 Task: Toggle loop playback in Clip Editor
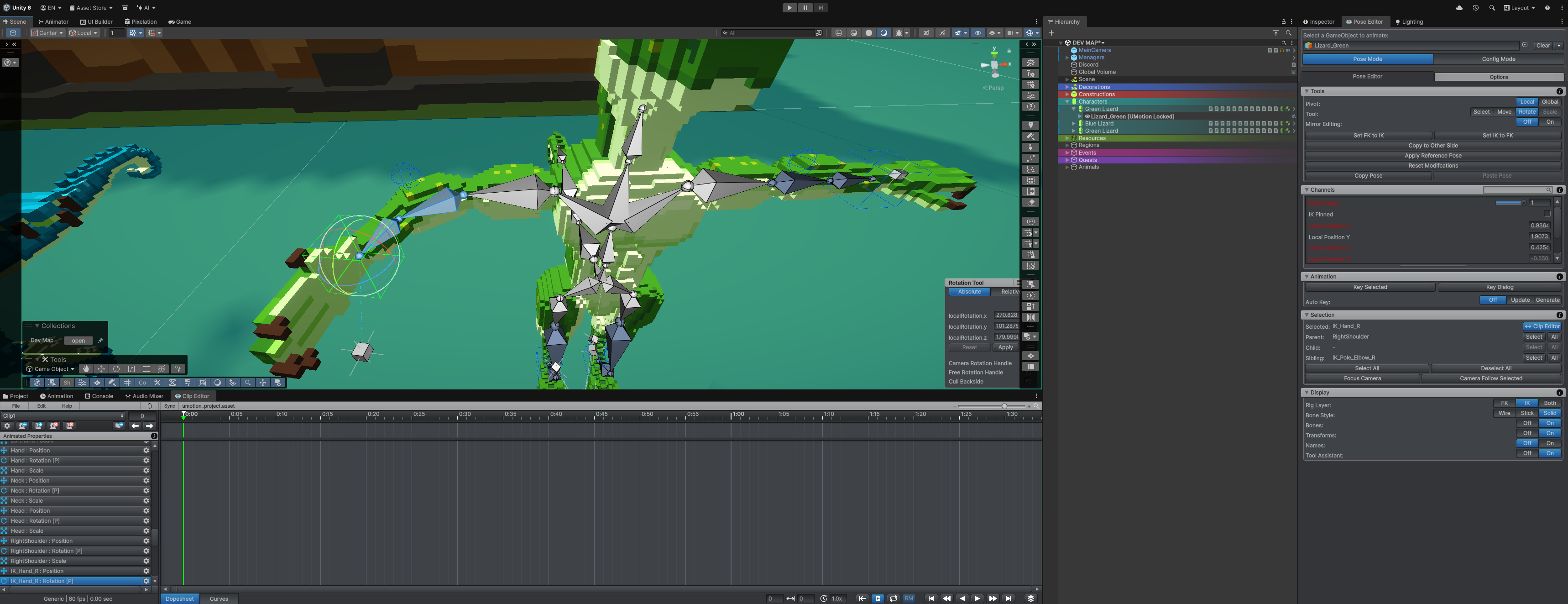(893, 599)
